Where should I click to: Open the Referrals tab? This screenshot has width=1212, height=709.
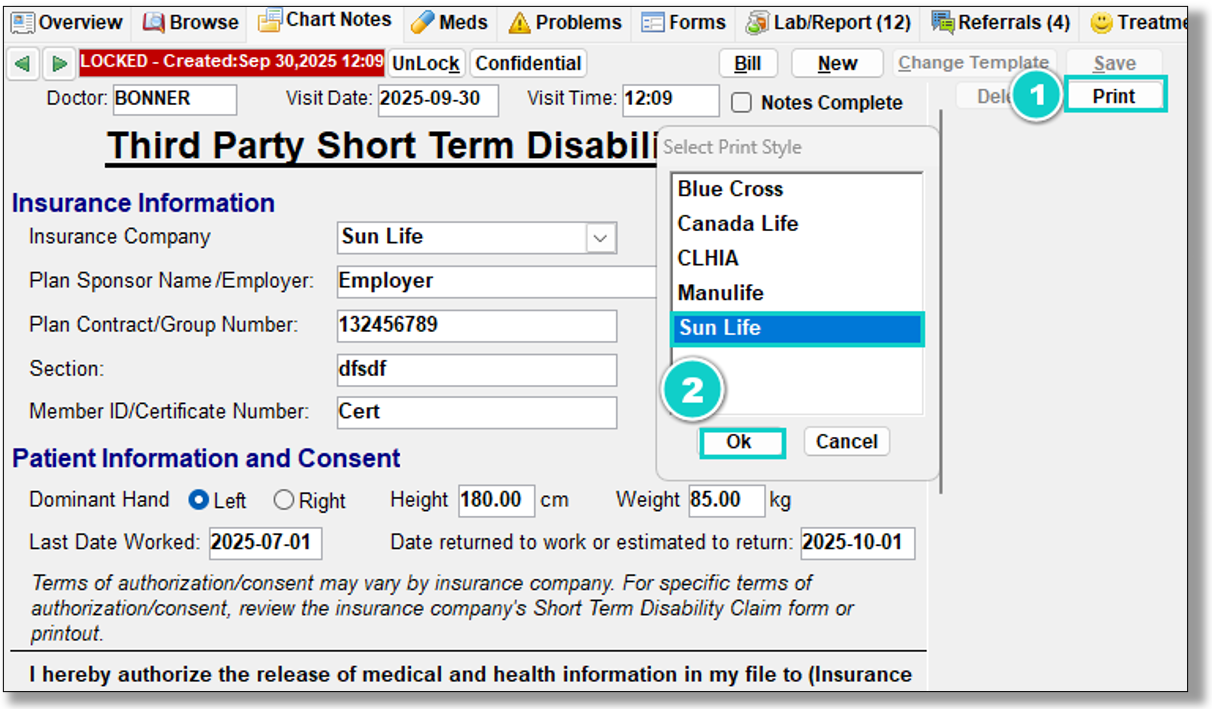tap(1000, 22)
